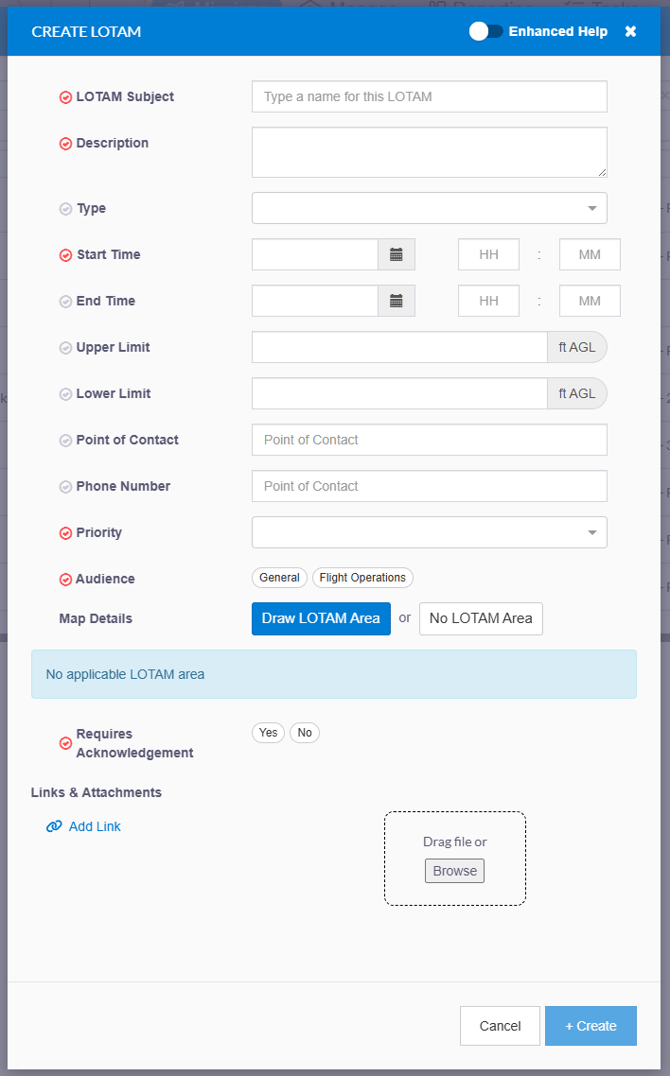Select Yes for Requires Acknowledgement
Image resolution: width=670 pixels, height=1076 pixels.
(x=268, y=733)
